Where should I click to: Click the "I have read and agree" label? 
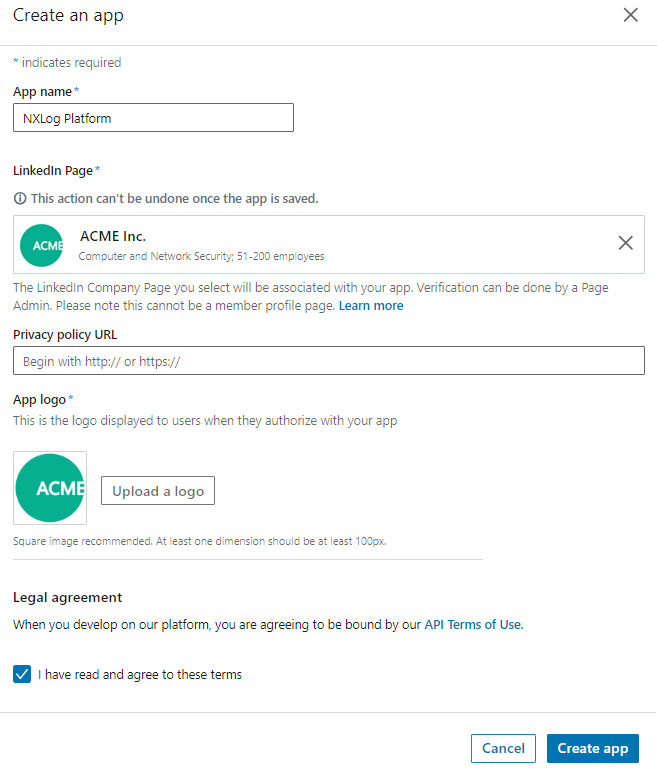[140, 675]
